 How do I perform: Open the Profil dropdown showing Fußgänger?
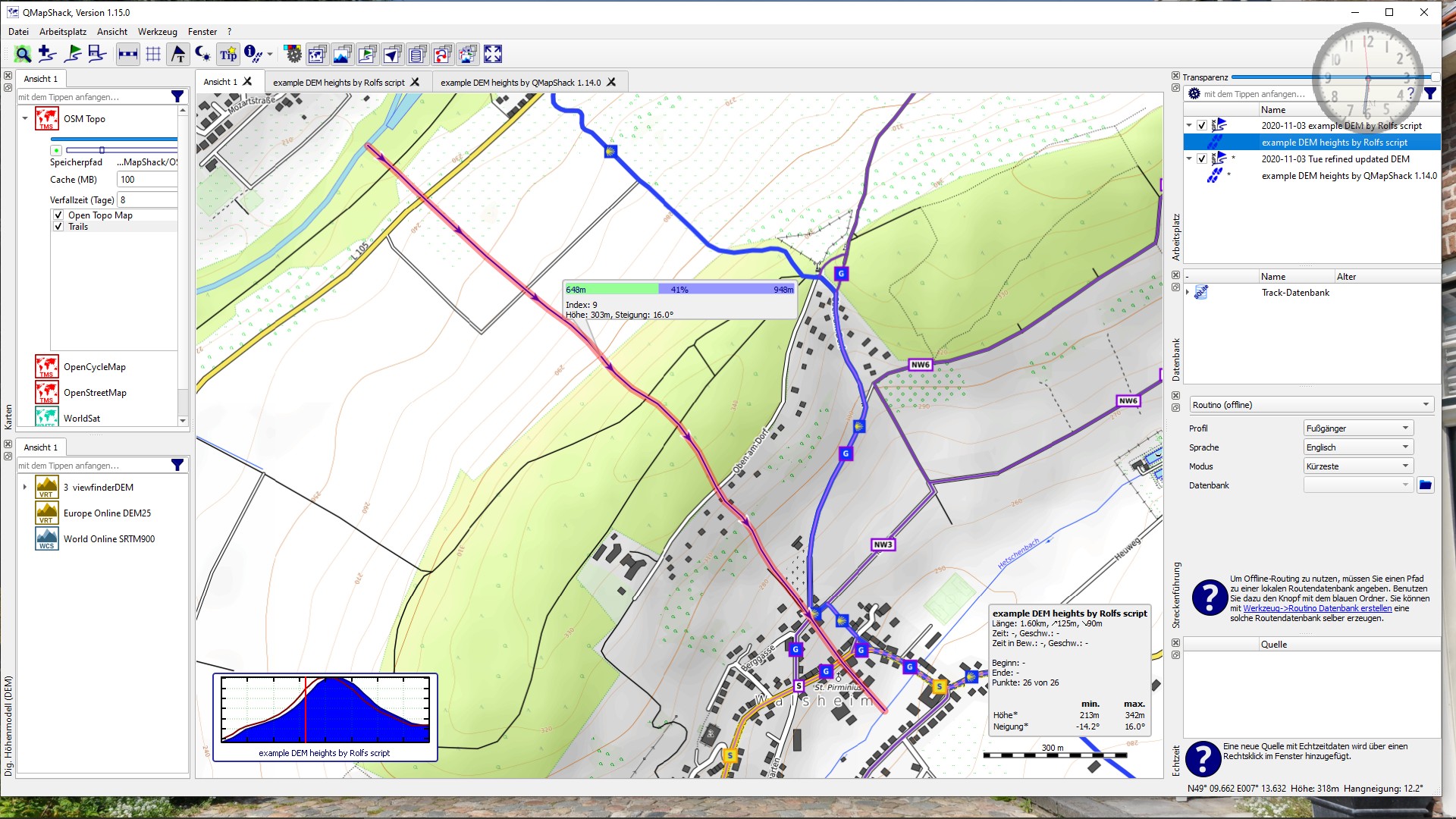1357,428
